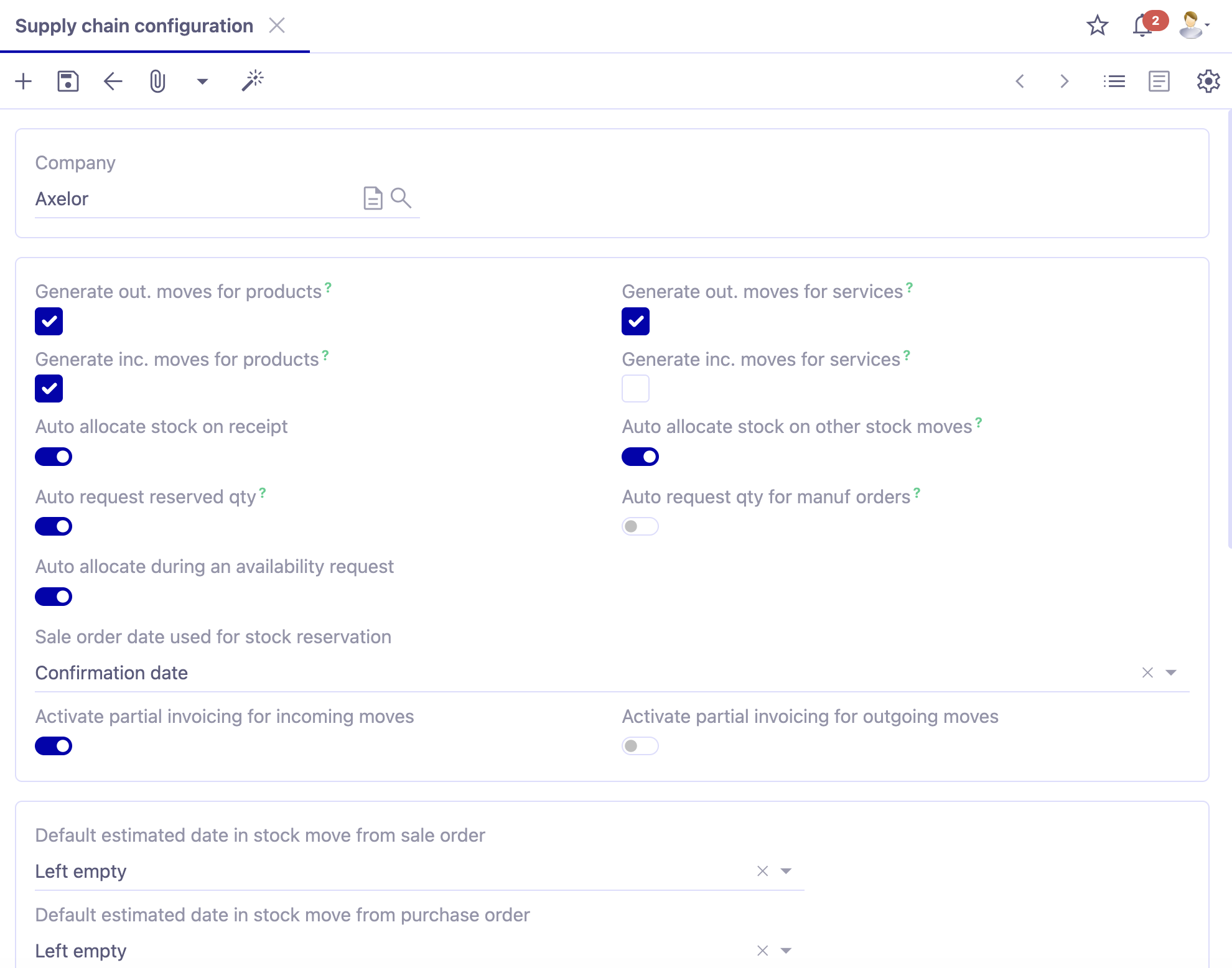Enable Generate inc. moves for services
1232x968 pixels.
coord(635,388)
